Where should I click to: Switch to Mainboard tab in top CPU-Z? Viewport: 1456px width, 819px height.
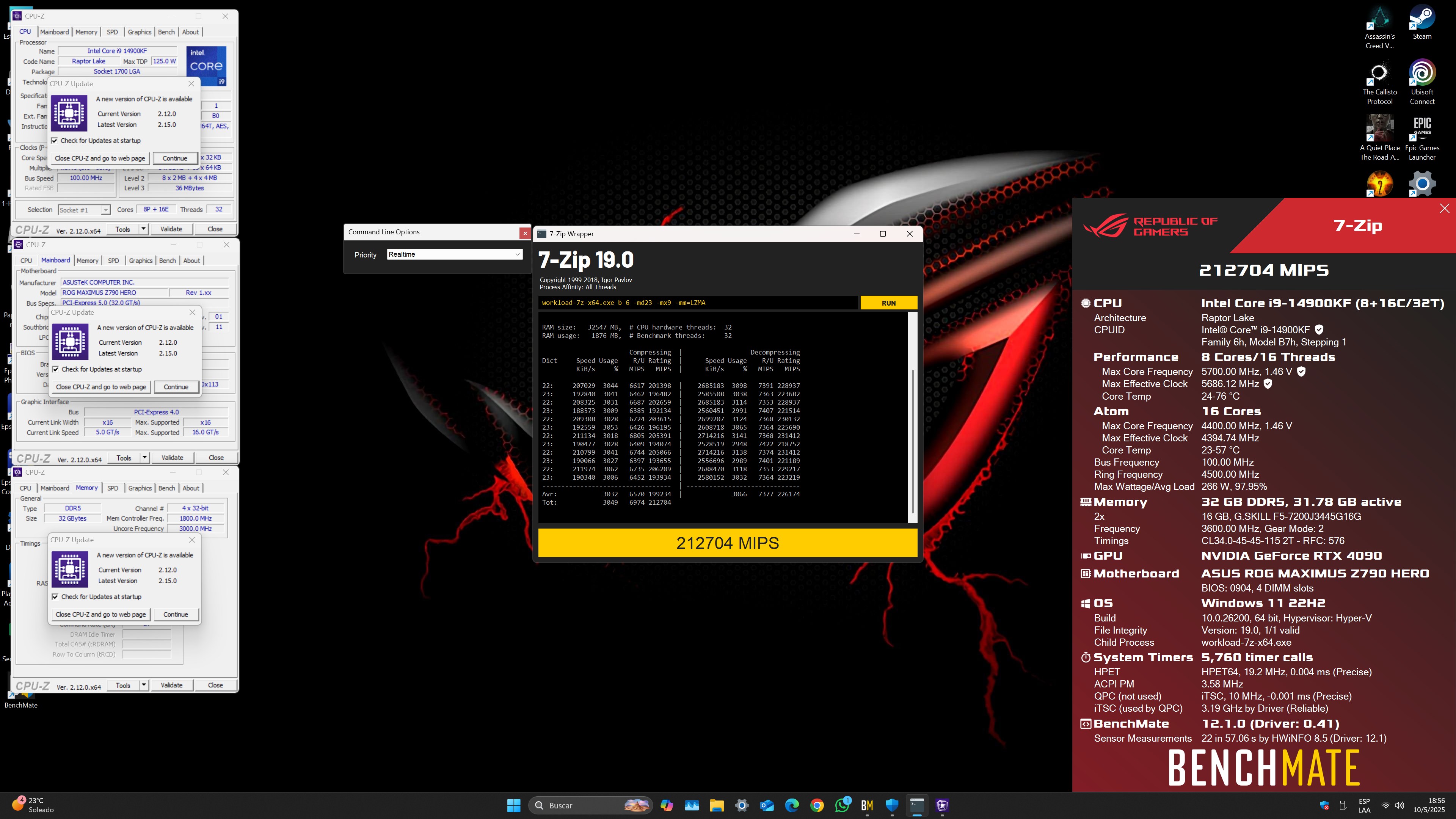[x=54, y=32]
